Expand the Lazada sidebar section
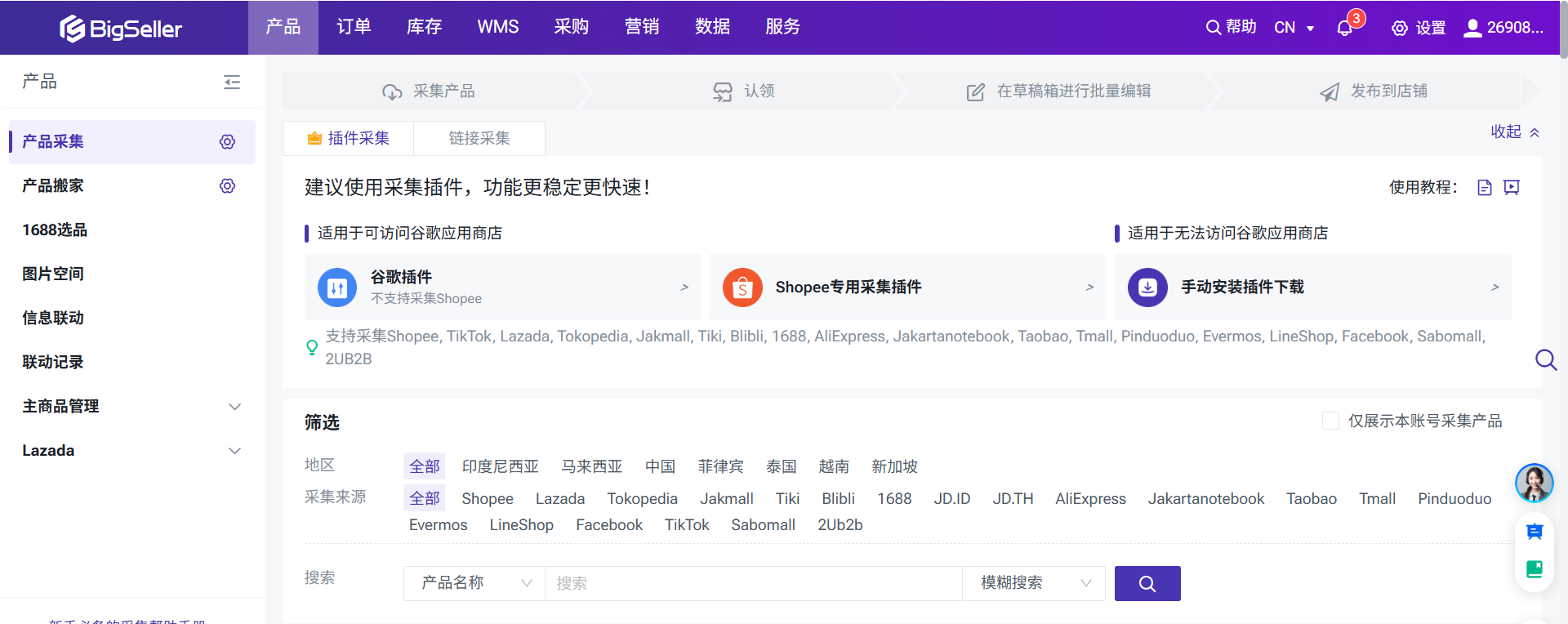The width and height of the screenshot is (1568, 624). 234,451
